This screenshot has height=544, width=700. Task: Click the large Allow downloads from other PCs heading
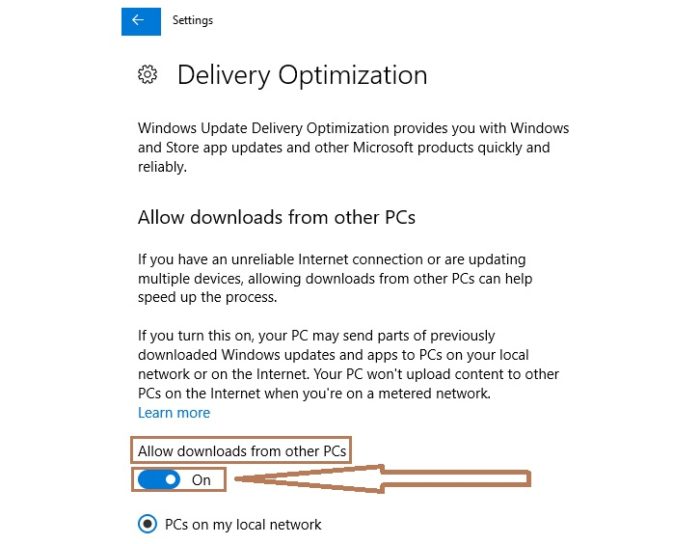pos(276,217)
